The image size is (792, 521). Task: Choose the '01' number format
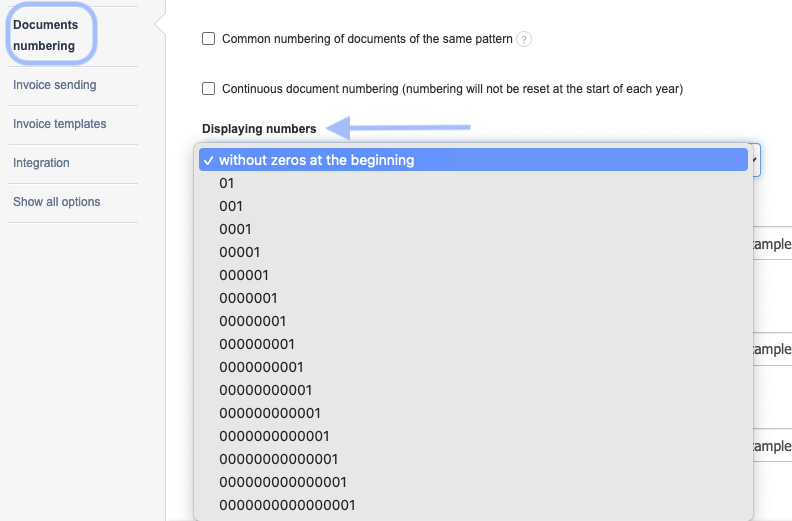coord(227,183)
